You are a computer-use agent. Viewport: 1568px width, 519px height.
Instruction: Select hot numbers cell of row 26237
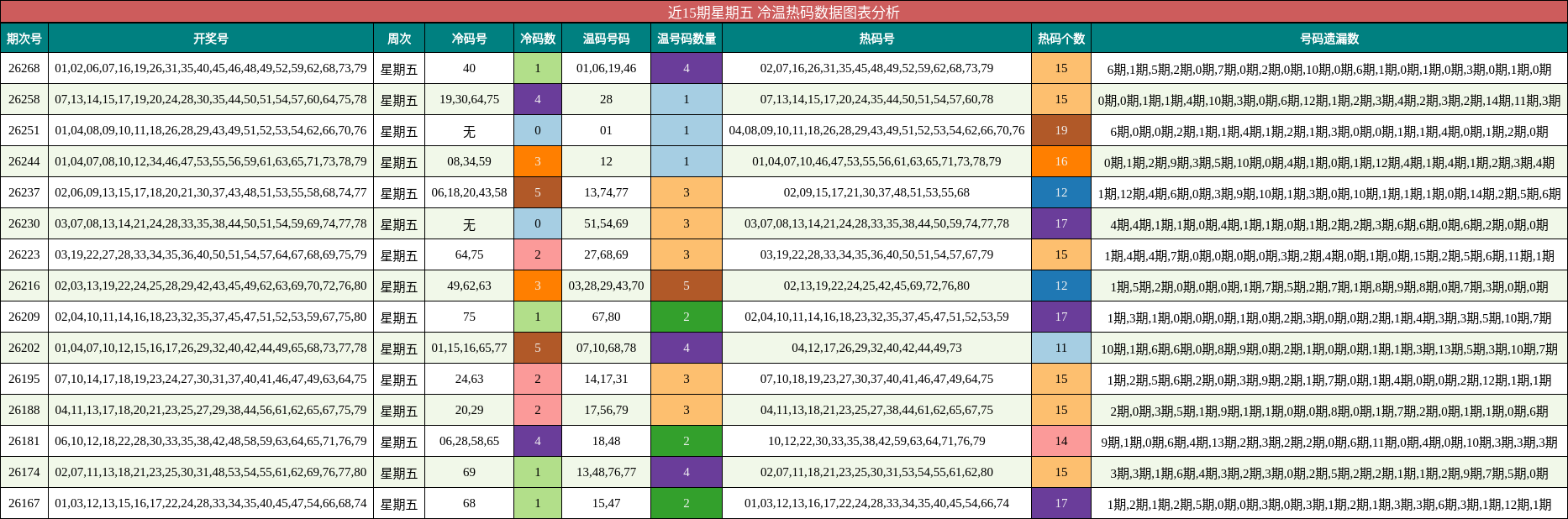[x=876, y=192]
